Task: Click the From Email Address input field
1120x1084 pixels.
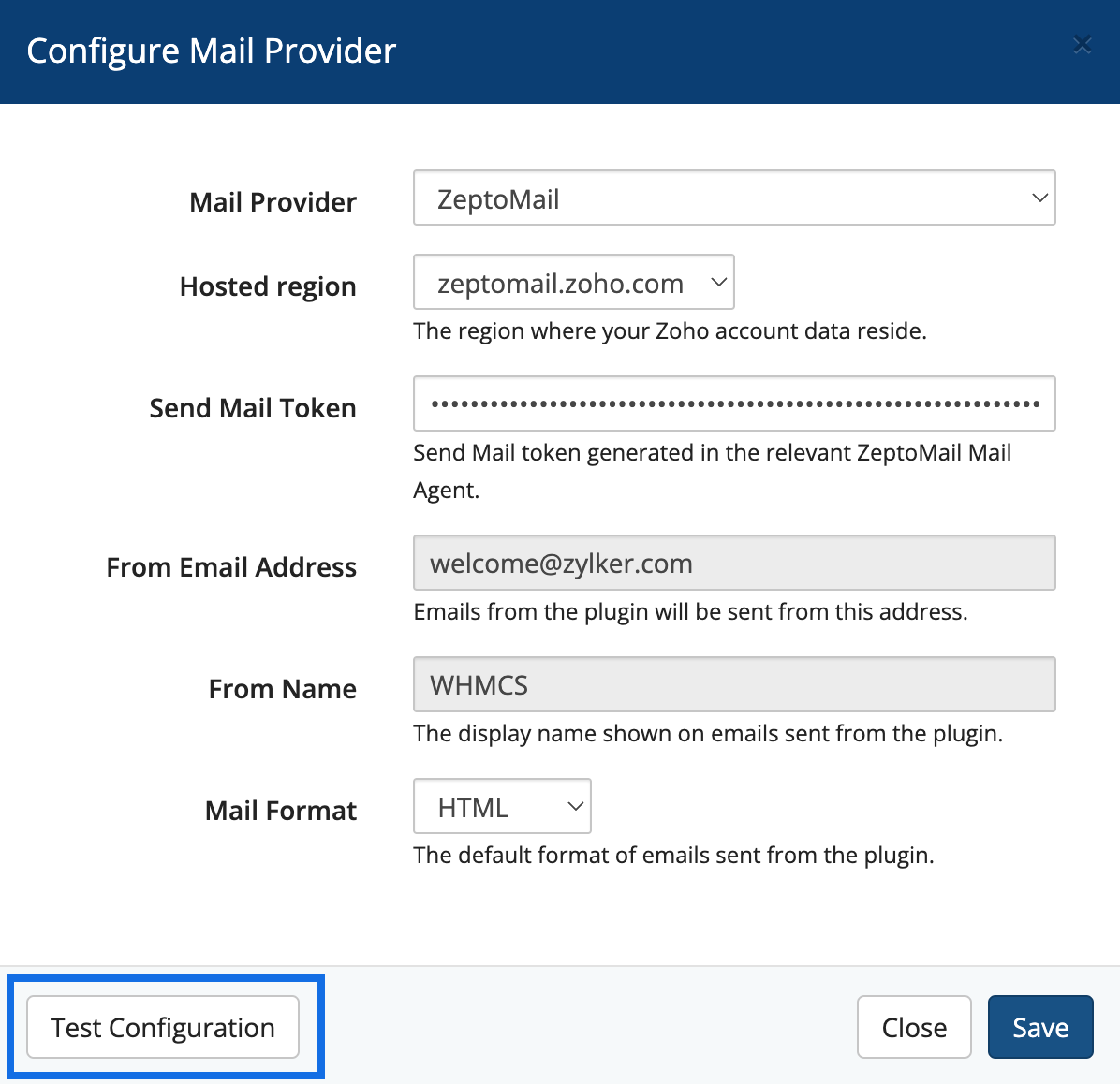Action: (x=734, y=564)
